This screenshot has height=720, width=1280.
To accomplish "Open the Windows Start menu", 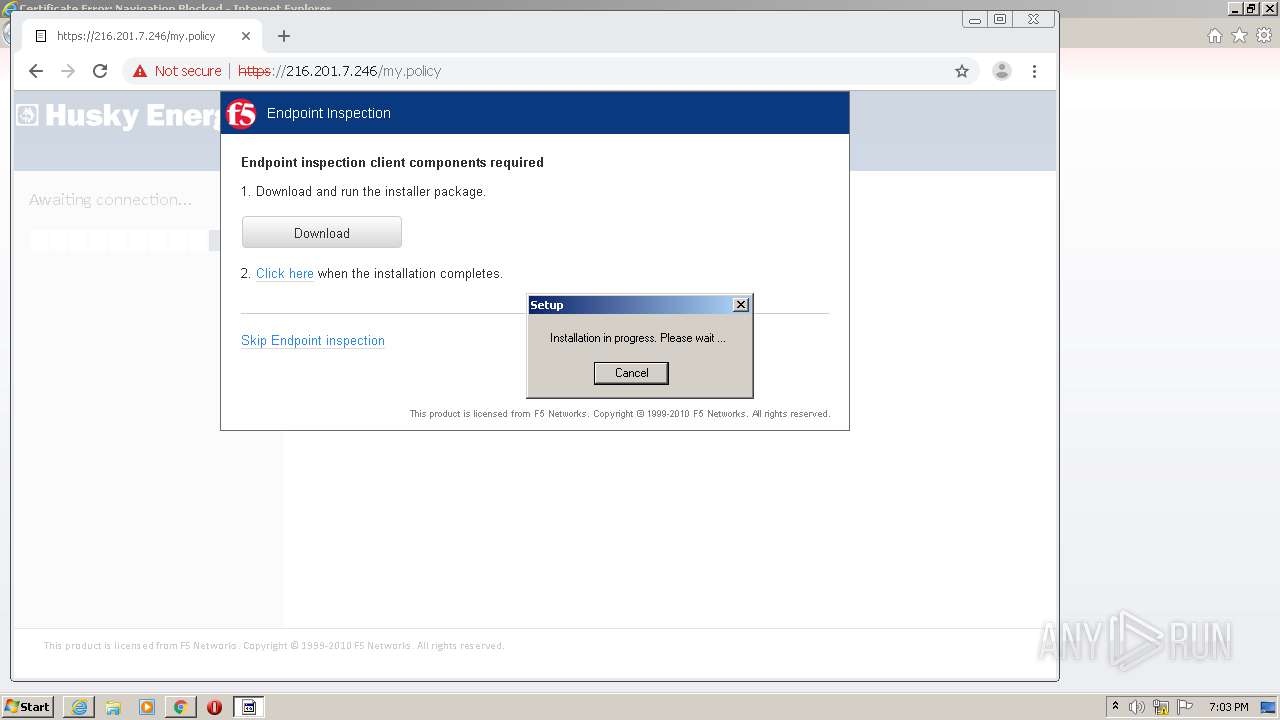I will (x=28, y=707).
